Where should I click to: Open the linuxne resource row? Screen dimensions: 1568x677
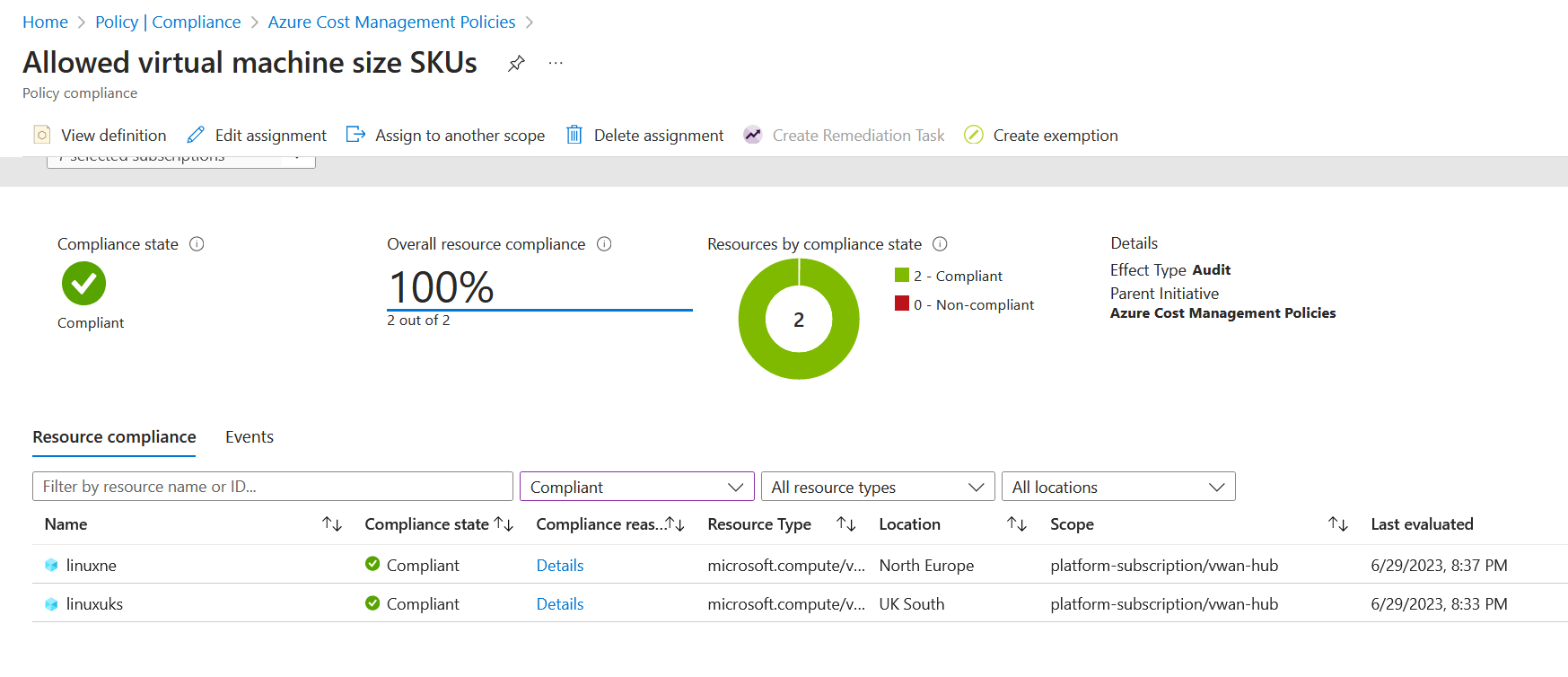800,565
